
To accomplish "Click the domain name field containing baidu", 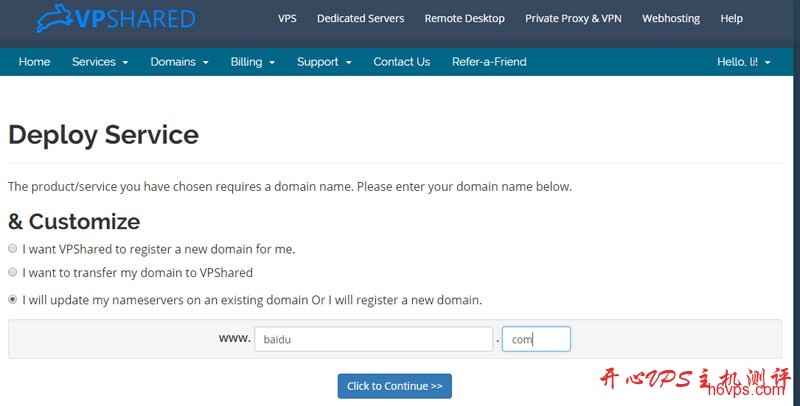I will [373, 339].
